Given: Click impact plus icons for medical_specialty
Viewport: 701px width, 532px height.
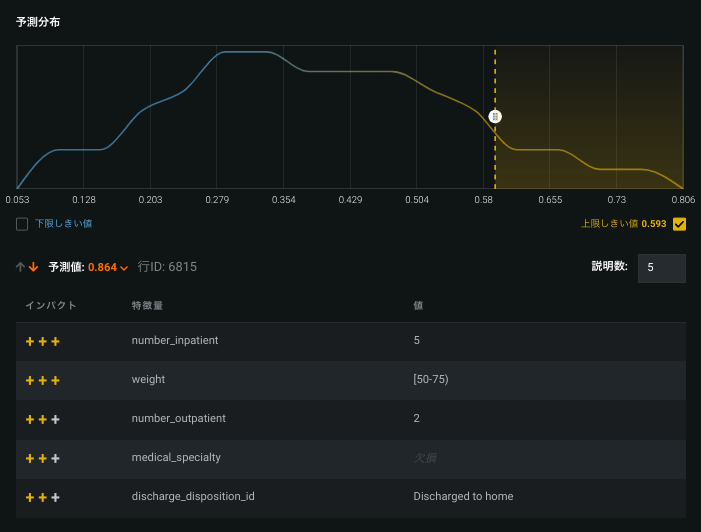Looking at the screenshot, I should tap(42, 458).
